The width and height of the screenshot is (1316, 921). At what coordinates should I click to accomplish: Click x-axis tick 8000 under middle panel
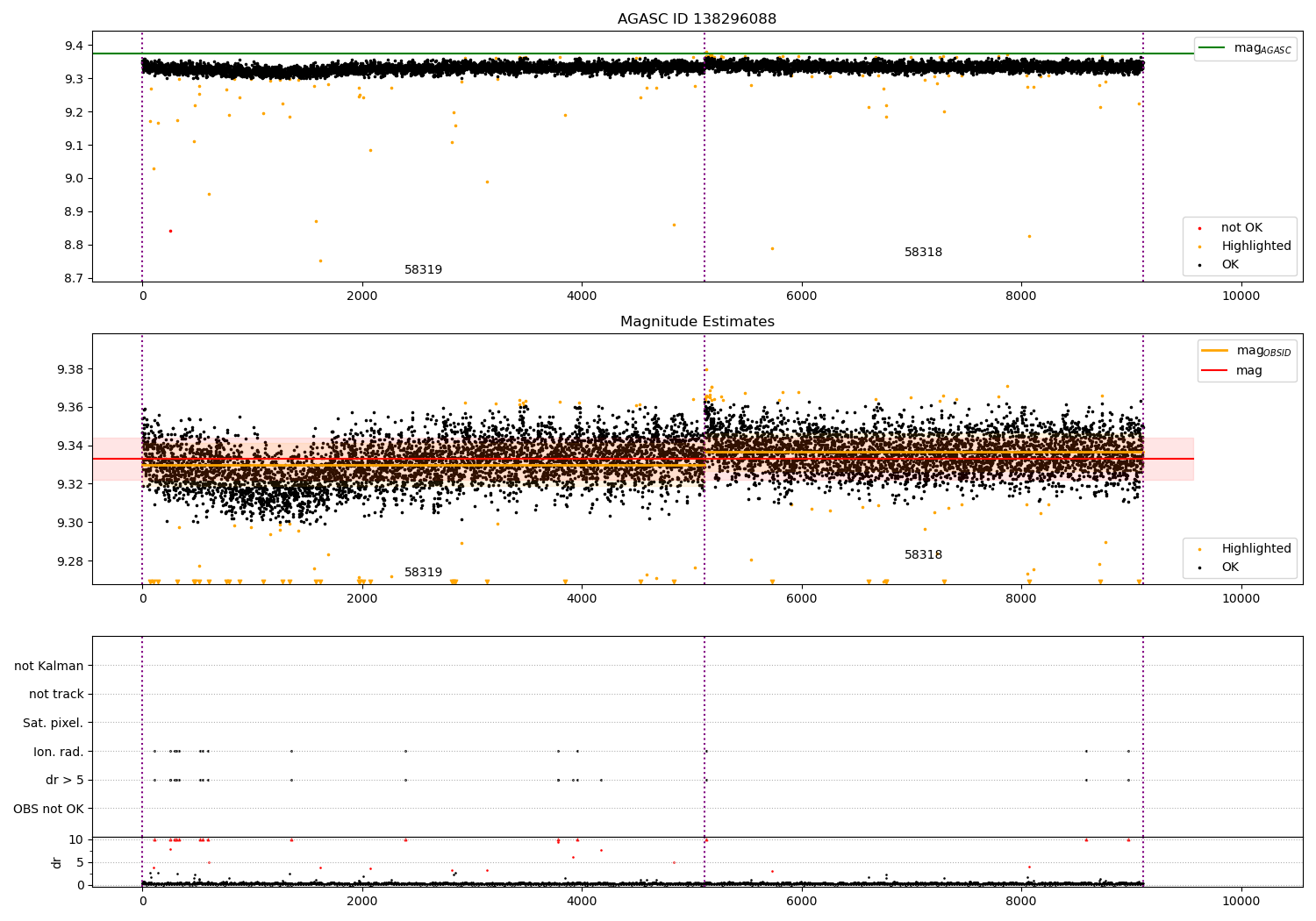(1021, 599)
